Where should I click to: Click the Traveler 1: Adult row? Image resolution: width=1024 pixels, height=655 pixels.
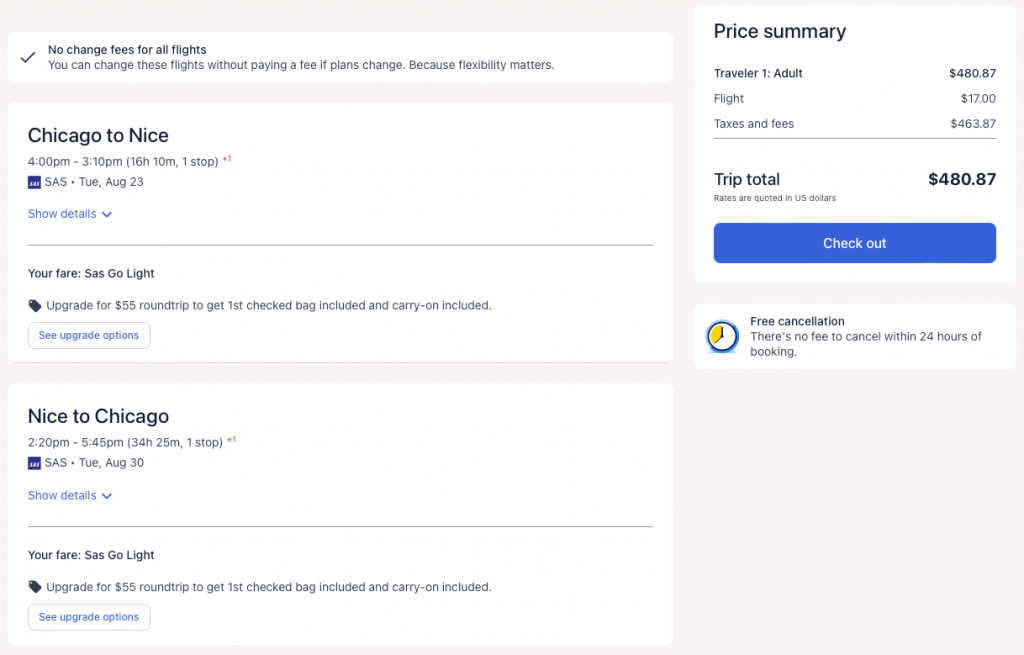click(x=758, y=73)
